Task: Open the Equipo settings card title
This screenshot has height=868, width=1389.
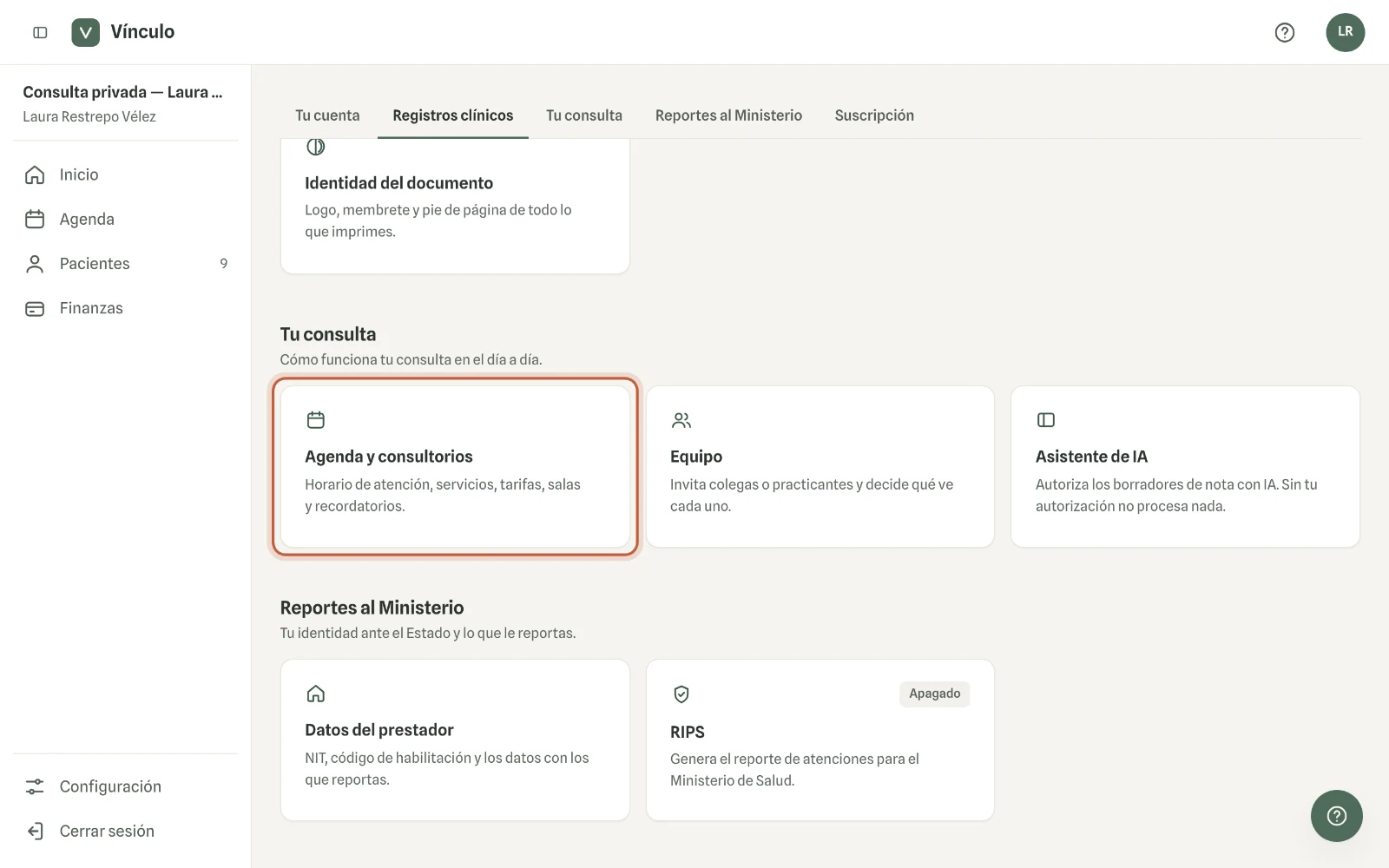Action: pyautogui.click(x=696, y=457)
